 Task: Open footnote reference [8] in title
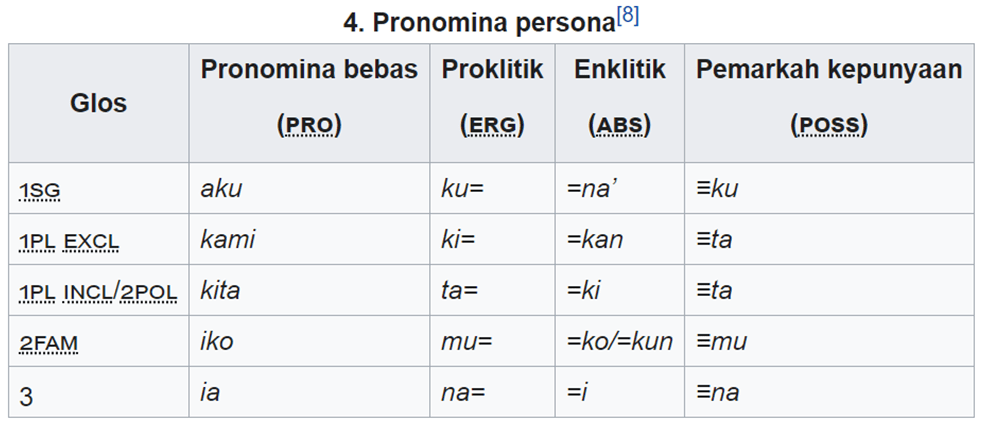click(627, 17)
